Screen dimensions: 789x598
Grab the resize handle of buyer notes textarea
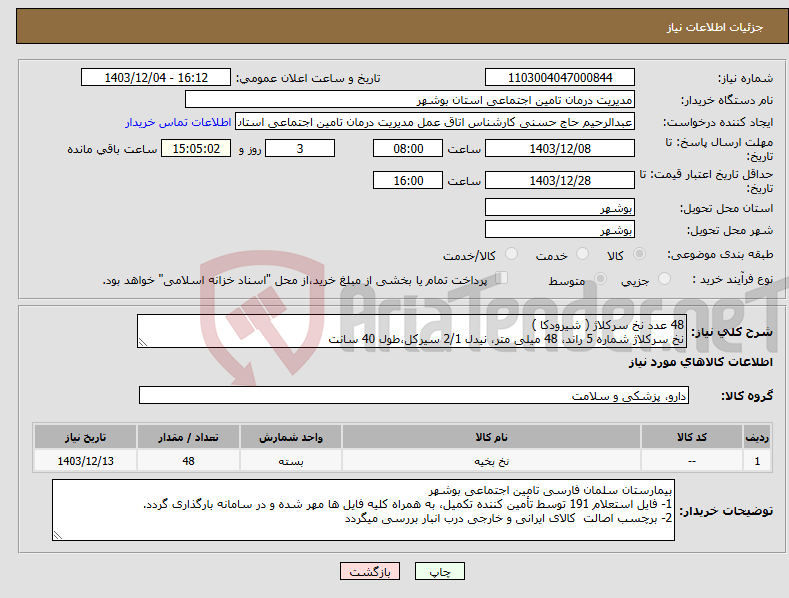coord(58,535)
